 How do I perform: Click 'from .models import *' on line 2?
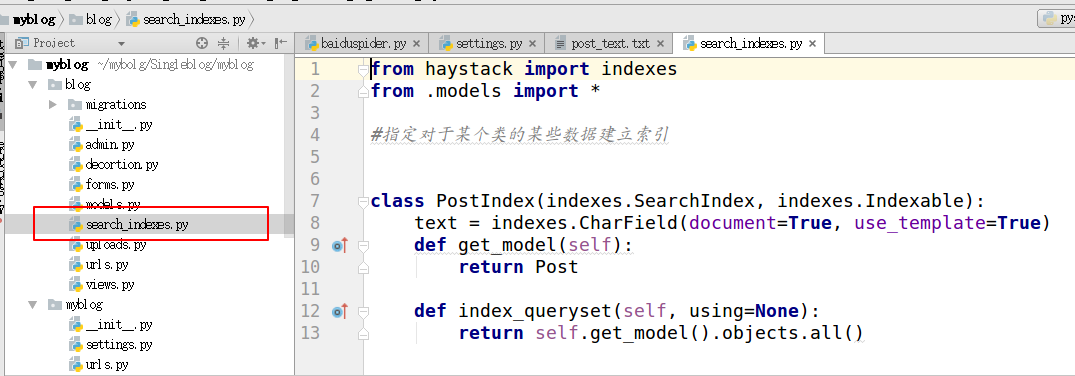coord(485,91)
